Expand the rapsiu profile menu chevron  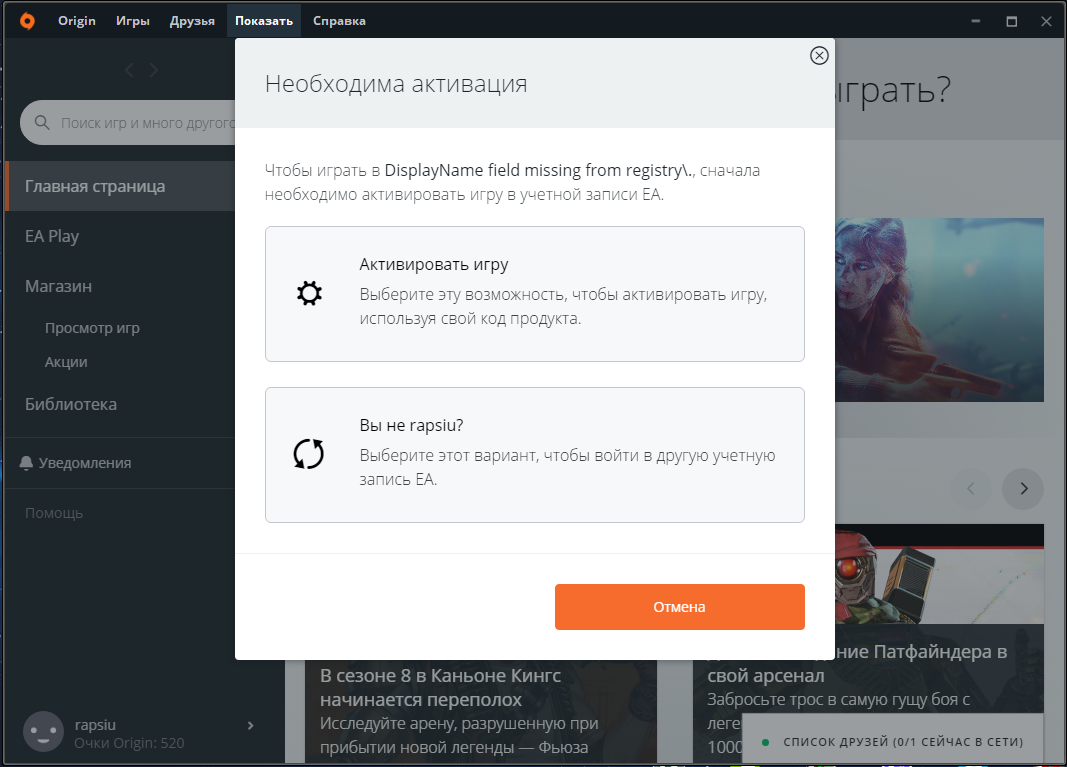[250, 725]
